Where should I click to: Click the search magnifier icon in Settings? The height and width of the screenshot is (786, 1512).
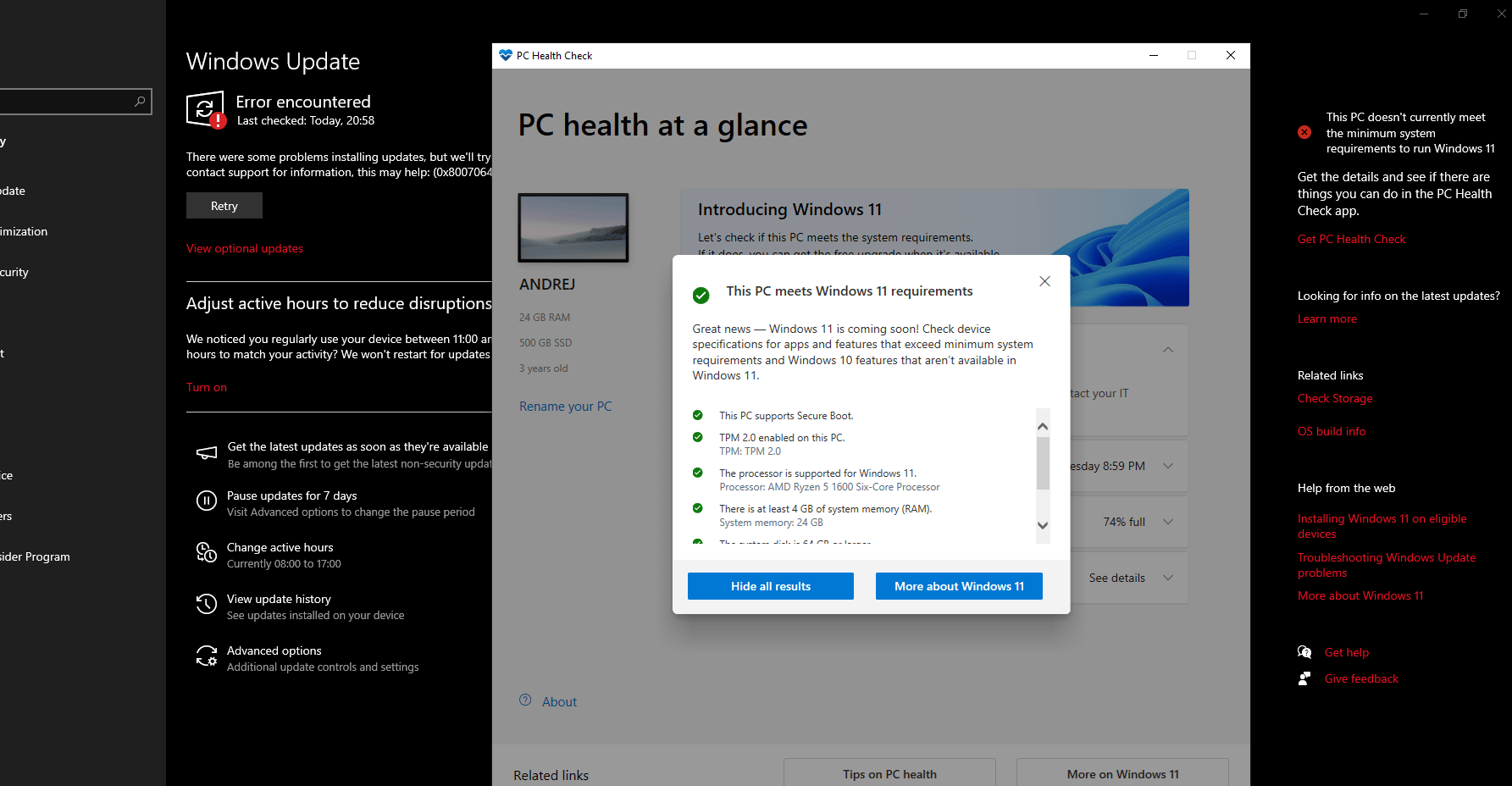tap(140, 102)
